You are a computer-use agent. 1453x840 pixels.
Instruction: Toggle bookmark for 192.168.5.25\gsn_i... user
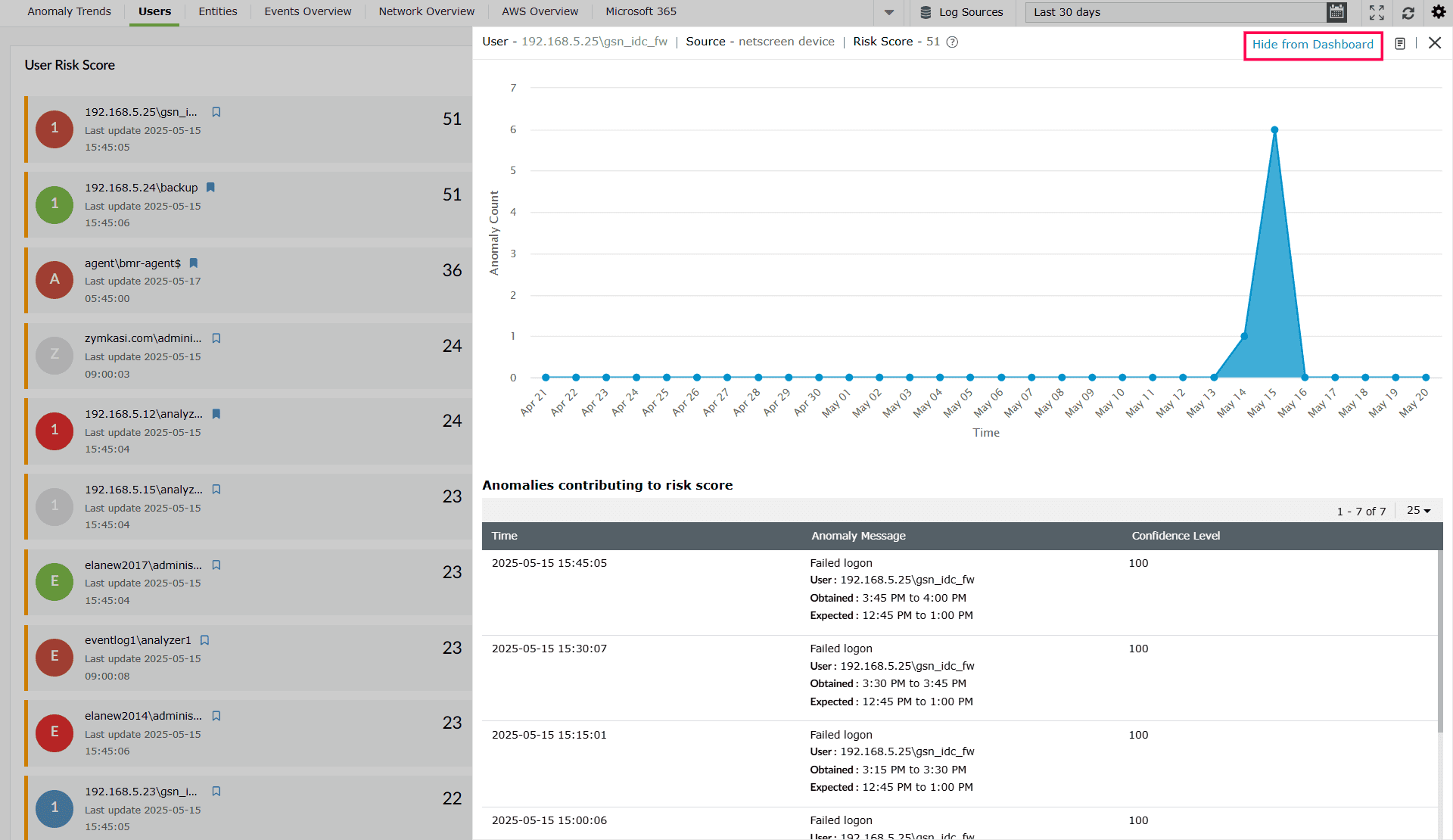[x=216, y=112]
